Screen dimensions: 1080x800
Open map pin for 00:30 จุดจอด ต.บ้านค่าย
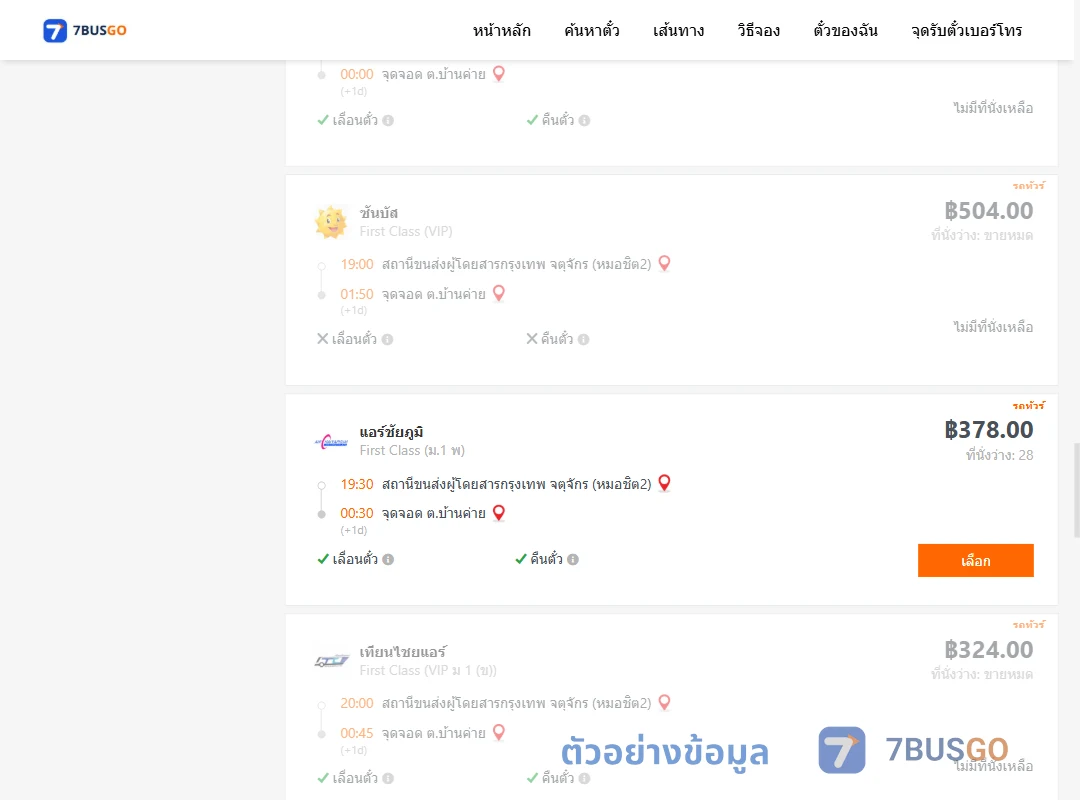[x=499, y=513]
